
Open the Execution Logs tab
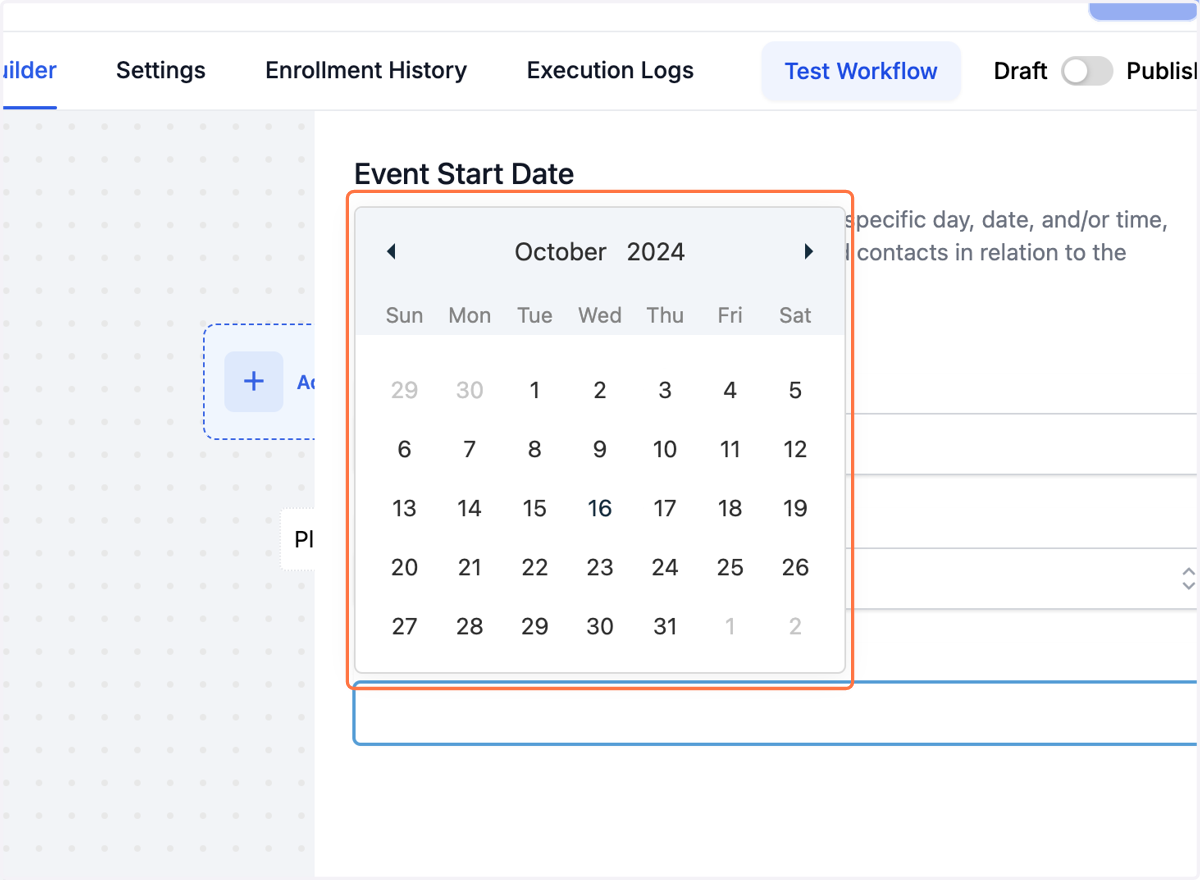pos(610,70)
